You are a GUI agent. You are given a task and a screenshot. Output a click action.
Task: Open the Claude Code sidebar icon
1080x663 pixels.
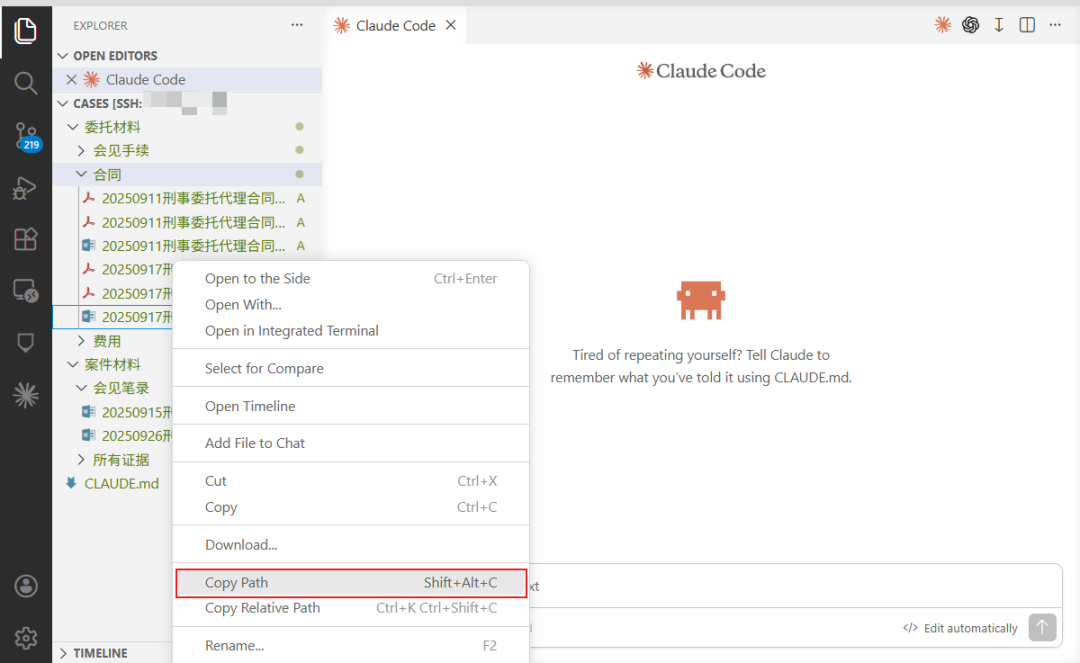tap(25, 395)
